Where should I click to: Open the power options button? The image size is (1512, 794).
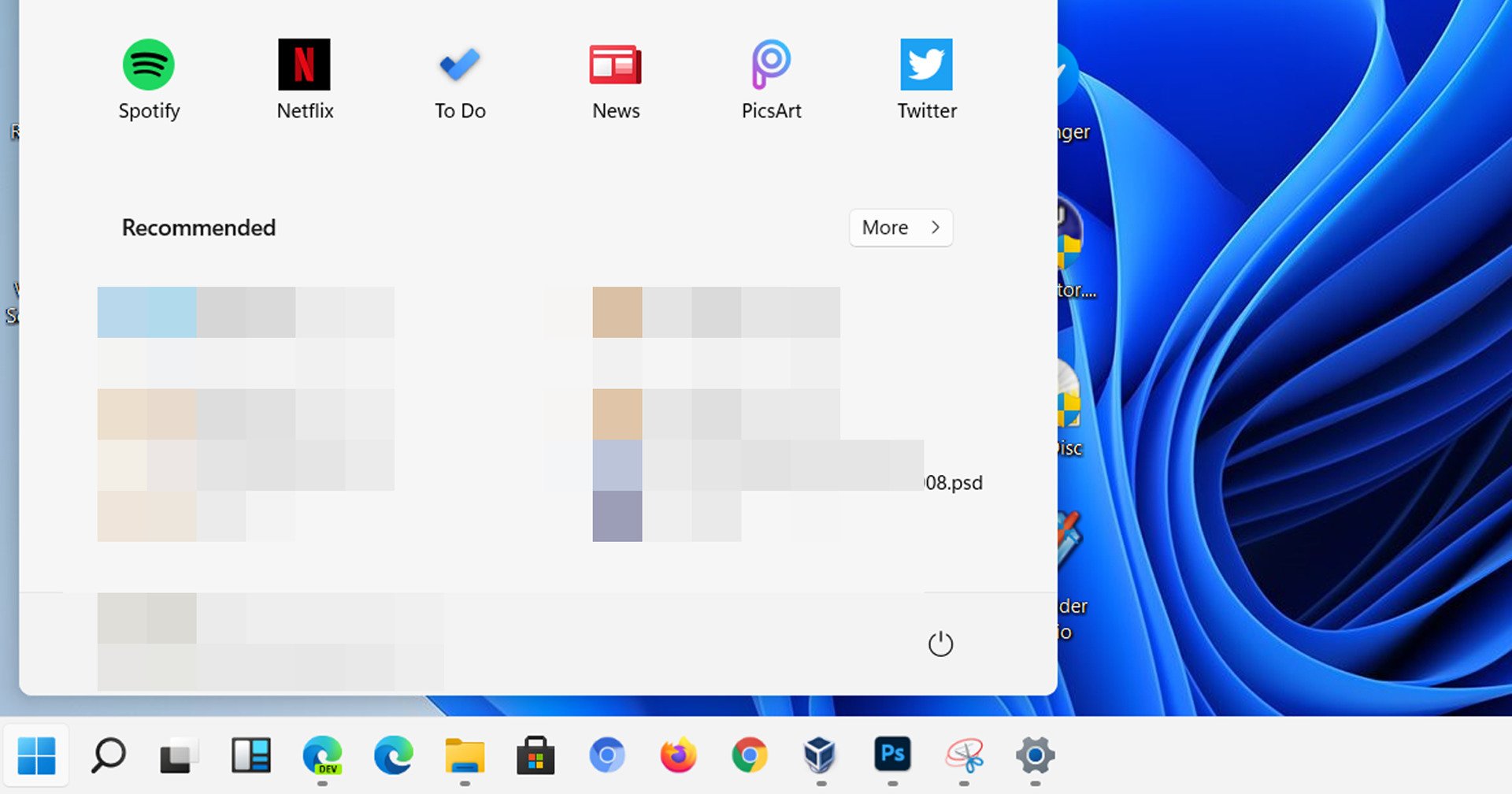tap(940, 644)
